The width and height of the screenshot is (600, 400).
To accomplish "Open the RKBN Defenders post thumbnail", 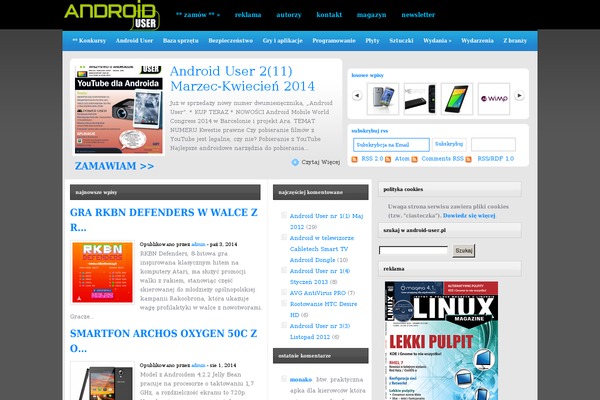I will [103, 273].
